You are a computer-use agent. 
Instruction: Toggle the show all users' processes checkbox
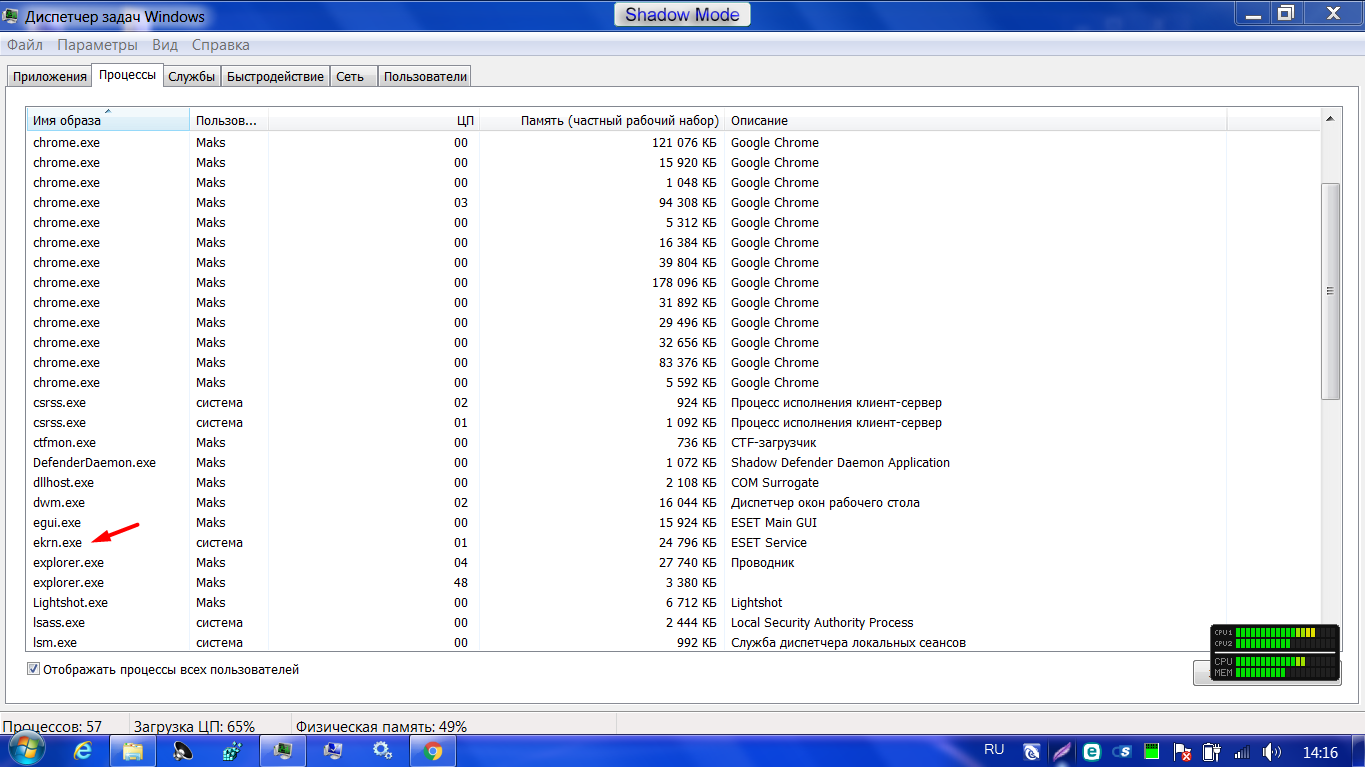click(x=33, y=669)
